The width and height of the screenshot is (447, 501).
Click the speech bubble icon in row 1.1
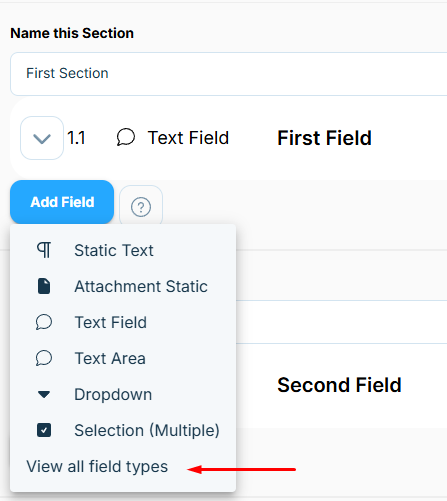(x=126, y=137)
